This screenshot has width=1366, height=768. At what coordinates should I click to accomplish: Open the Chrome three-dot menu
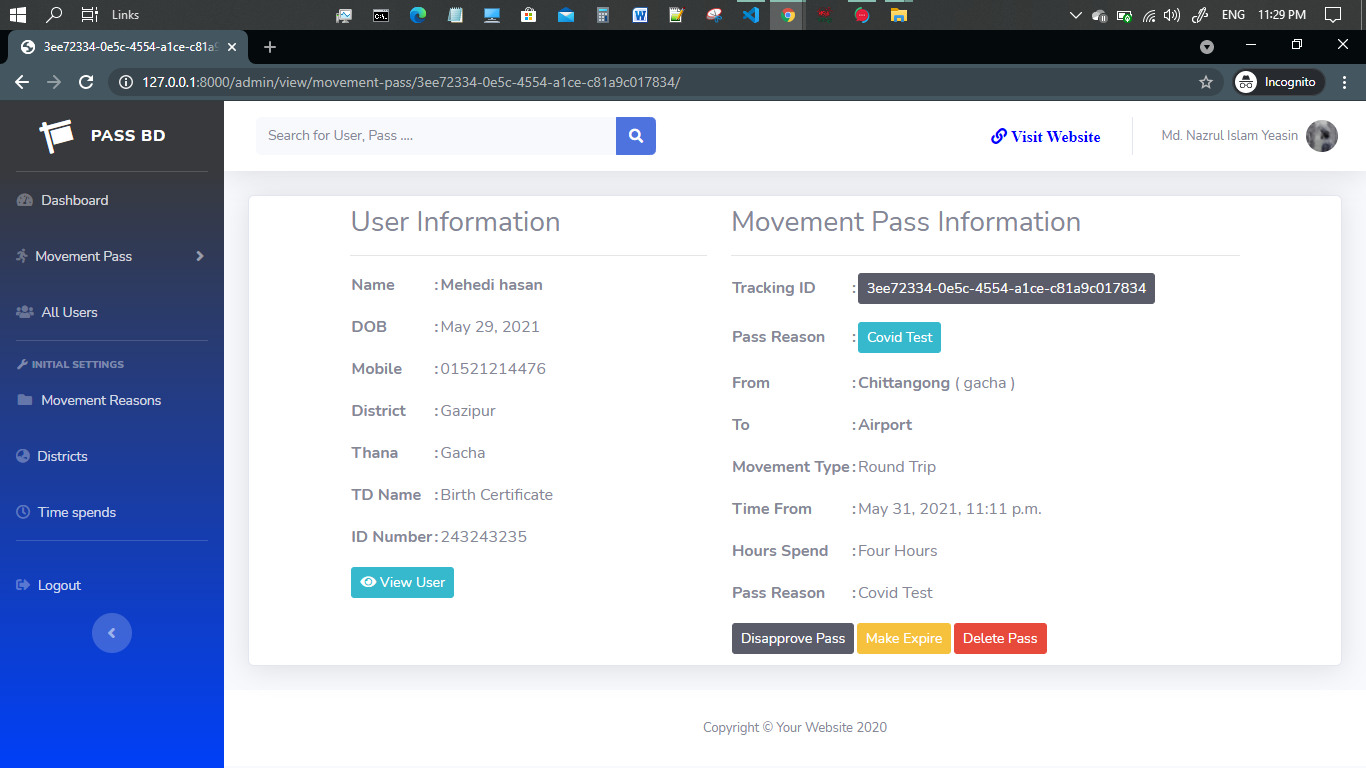coord(1345,82)
